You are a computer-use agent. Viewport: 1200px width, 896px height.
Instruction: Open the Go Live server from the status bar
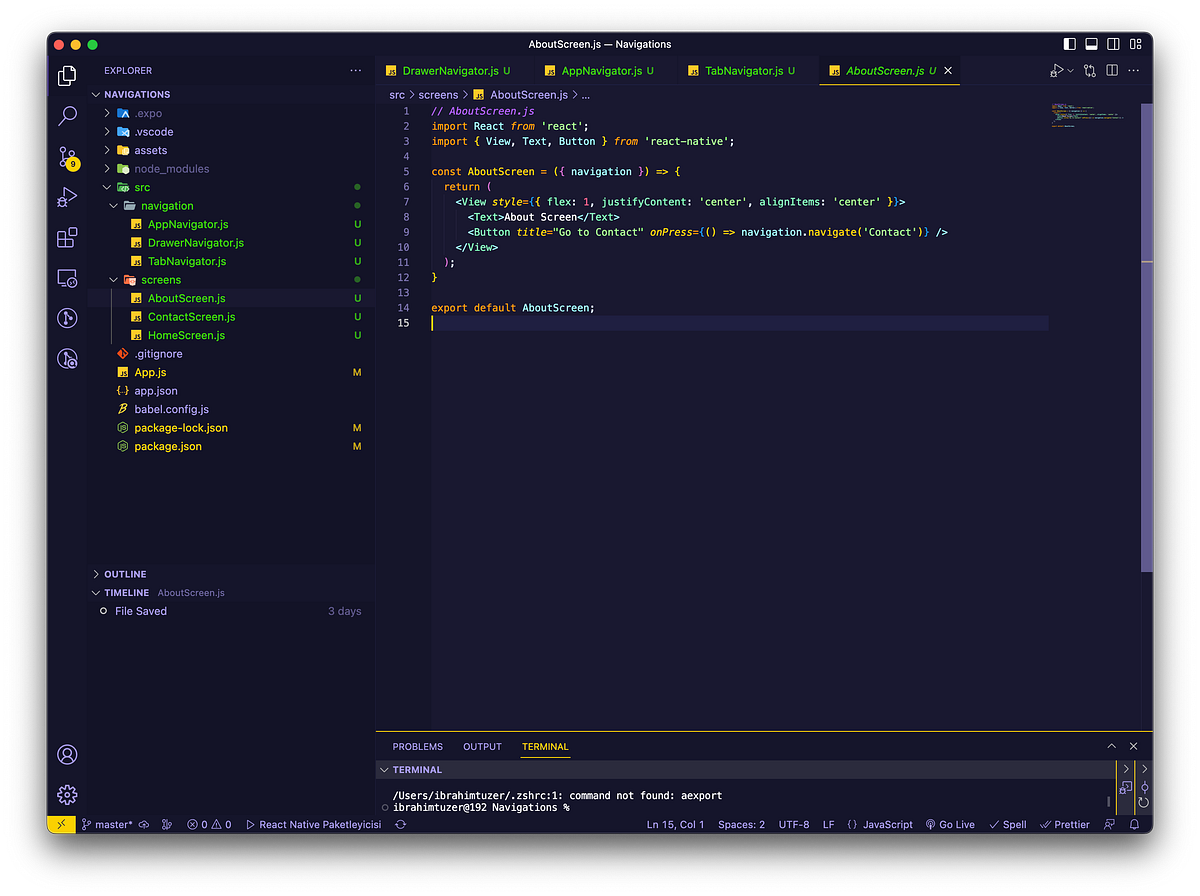[948, 824]
